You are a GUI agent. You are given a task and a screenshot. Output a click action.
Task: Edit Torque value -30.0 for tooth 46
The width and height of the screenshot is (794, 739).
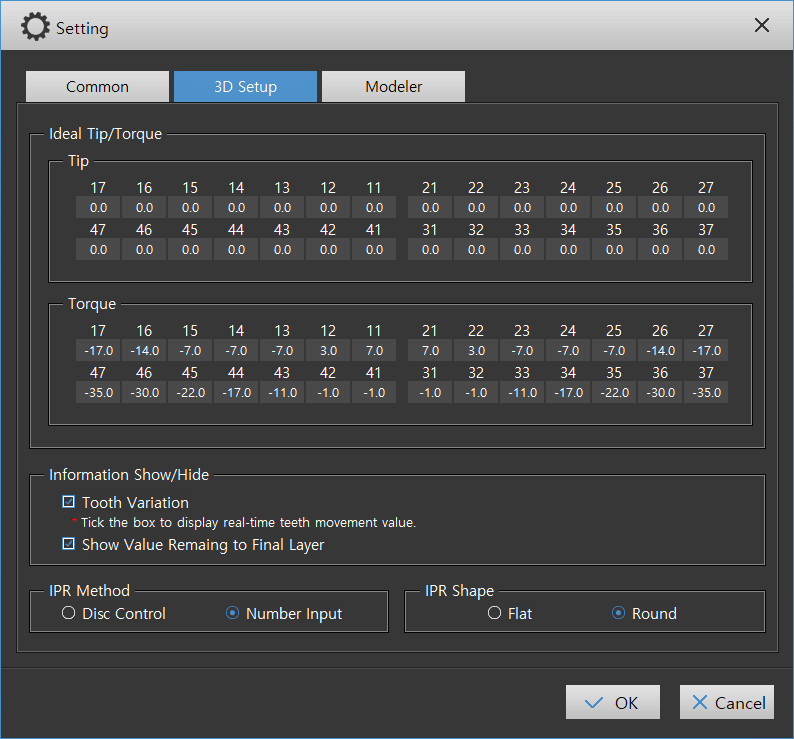pos(144,393)
